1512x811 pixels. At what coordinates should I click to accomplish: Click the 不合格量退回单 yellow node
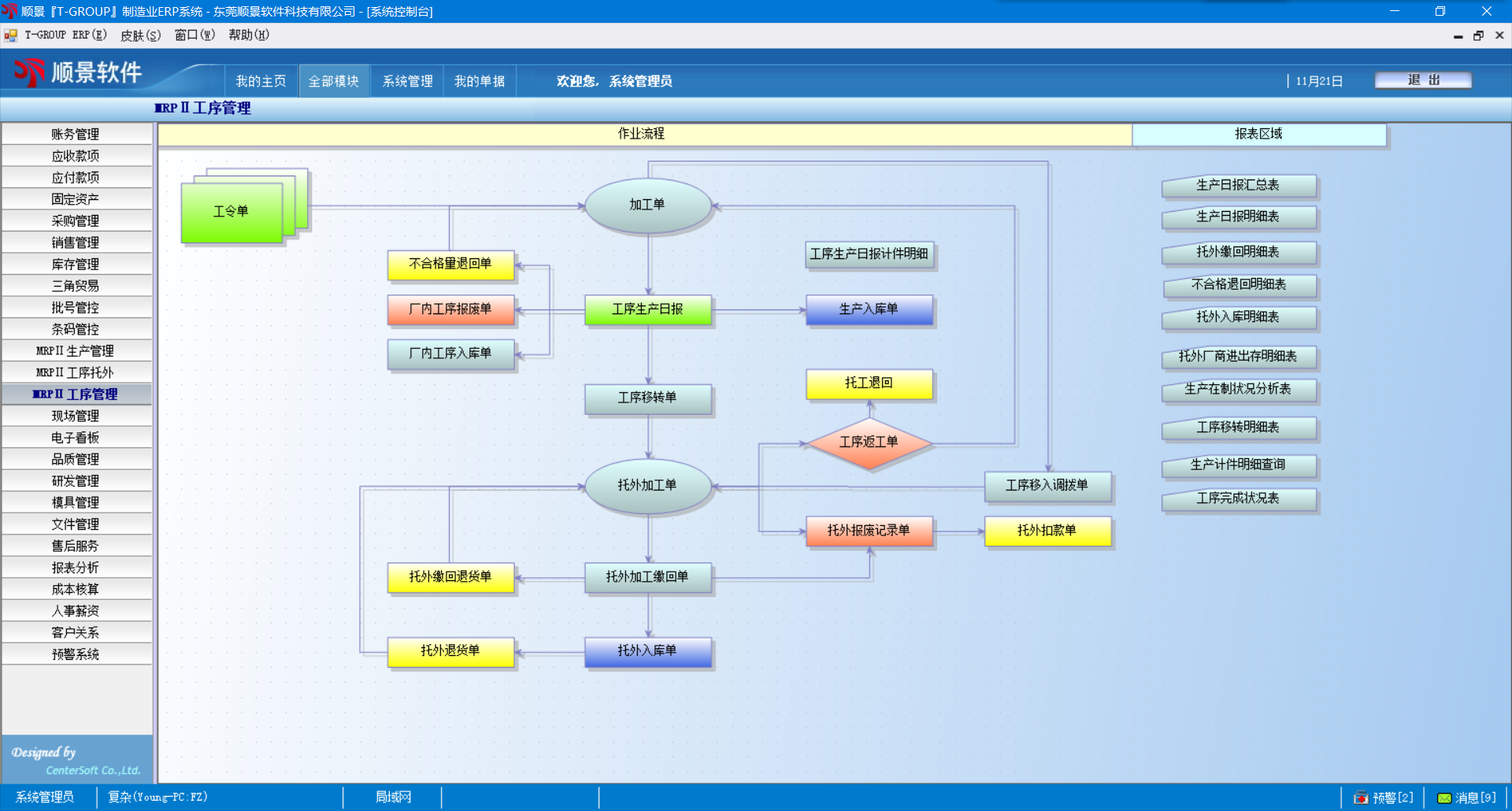[x=450, y=265]
